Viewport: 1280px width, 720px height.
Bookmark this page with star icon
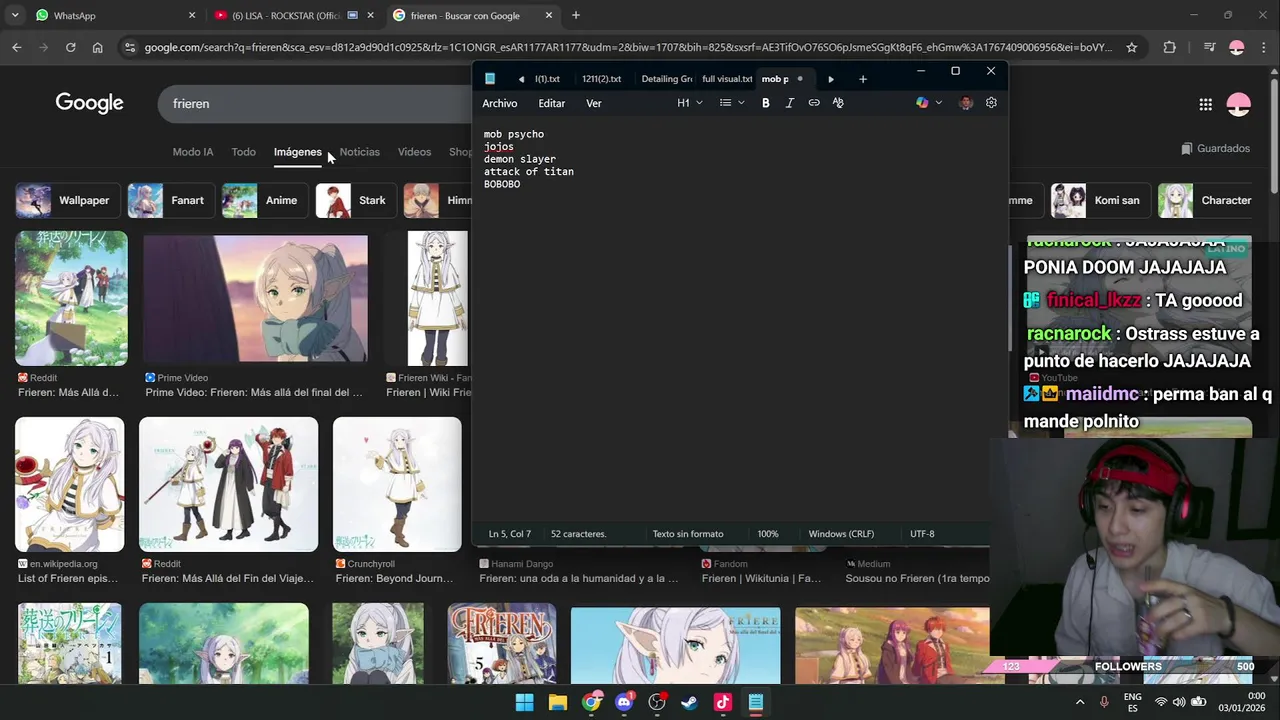coord(1132,47)
